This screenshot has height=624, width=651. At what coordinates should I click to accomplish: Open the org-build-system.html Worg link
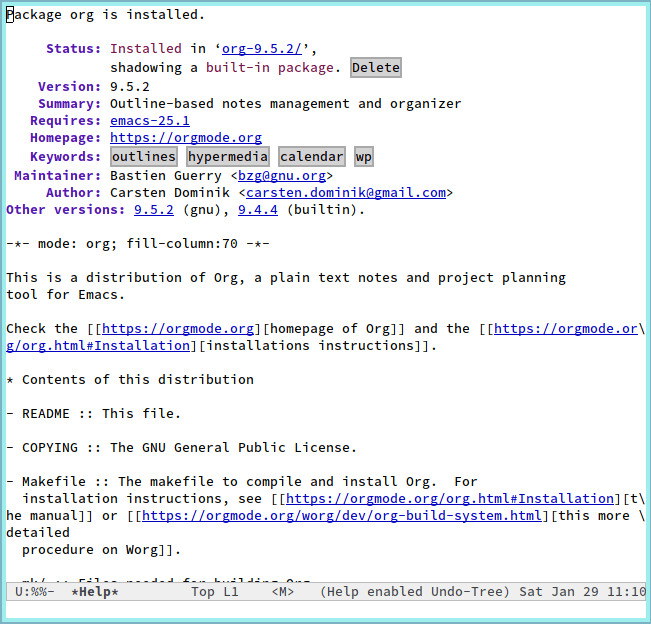point(342,515)
